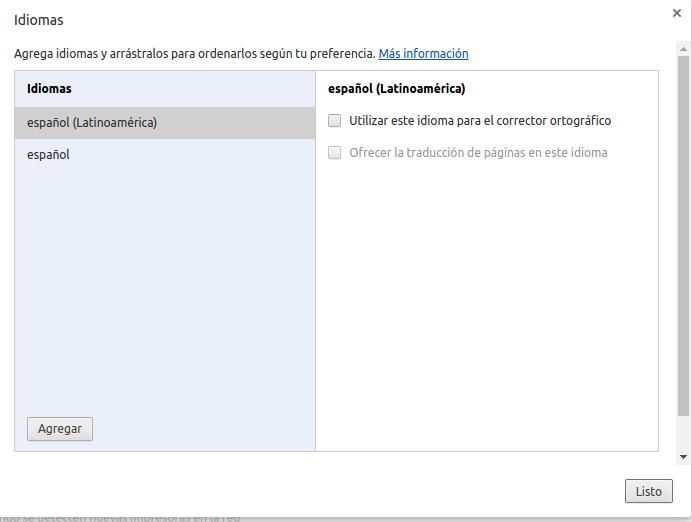Viewport: 692px width, 522px height.
Task: Click the scrollbar up arrow
Action: 683,49
